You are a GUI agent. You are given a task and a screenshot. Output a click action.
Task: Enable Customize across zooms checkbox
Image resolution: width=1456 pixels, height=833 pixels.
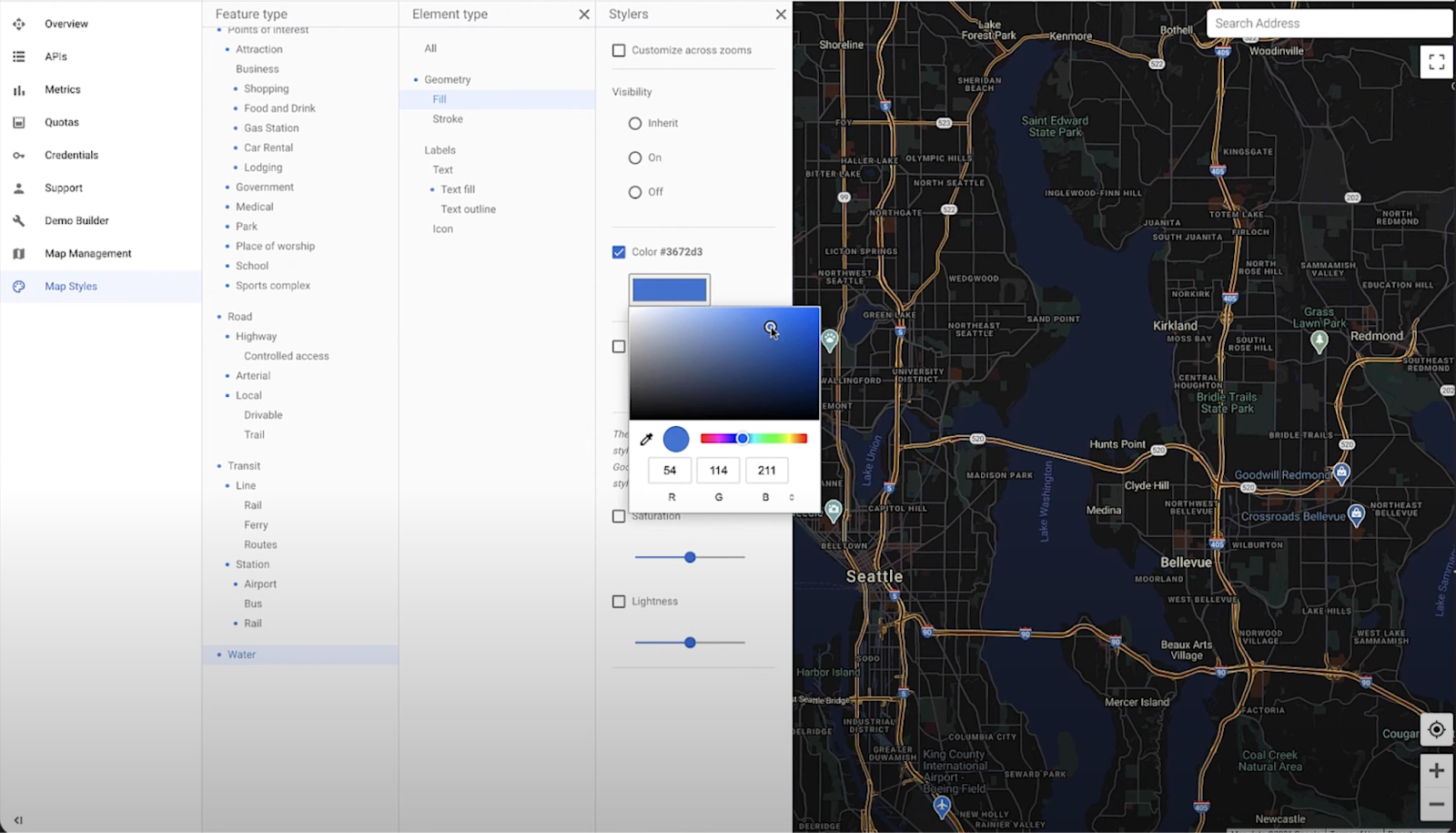tap(619, 50)
